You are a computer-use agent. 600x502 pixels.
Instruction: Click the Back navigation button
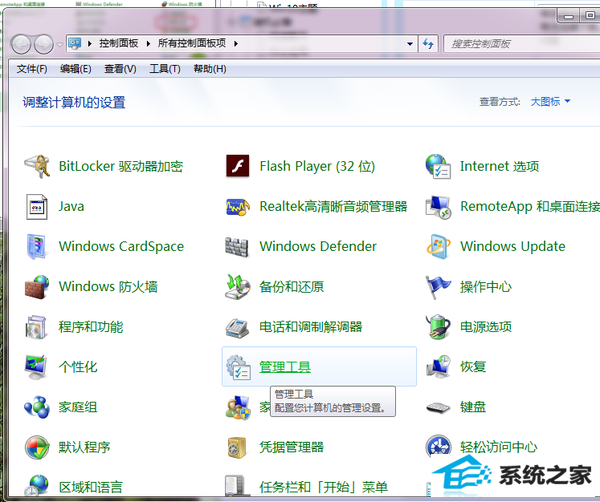[x=21, y=44]
